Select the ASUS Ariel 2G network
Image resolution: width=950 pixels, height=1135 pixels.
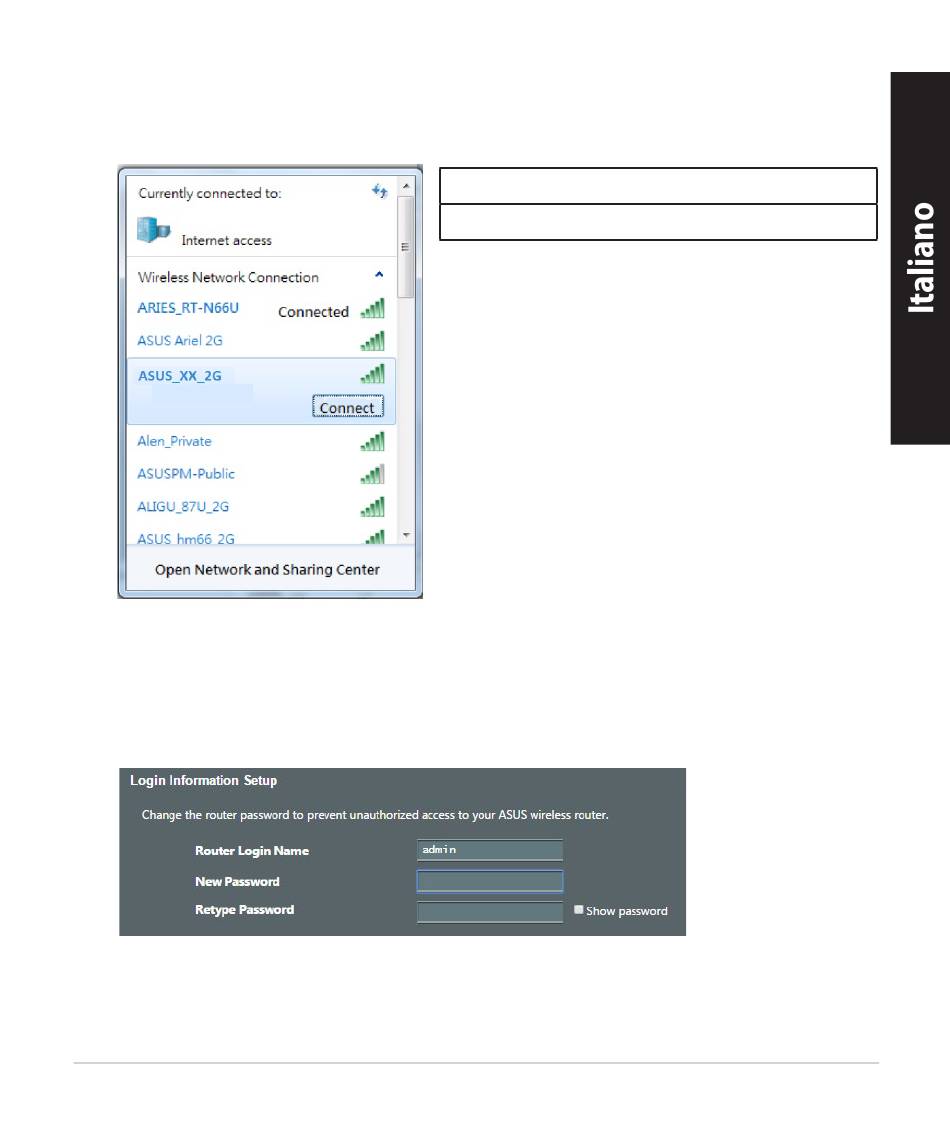pos(180,340)
